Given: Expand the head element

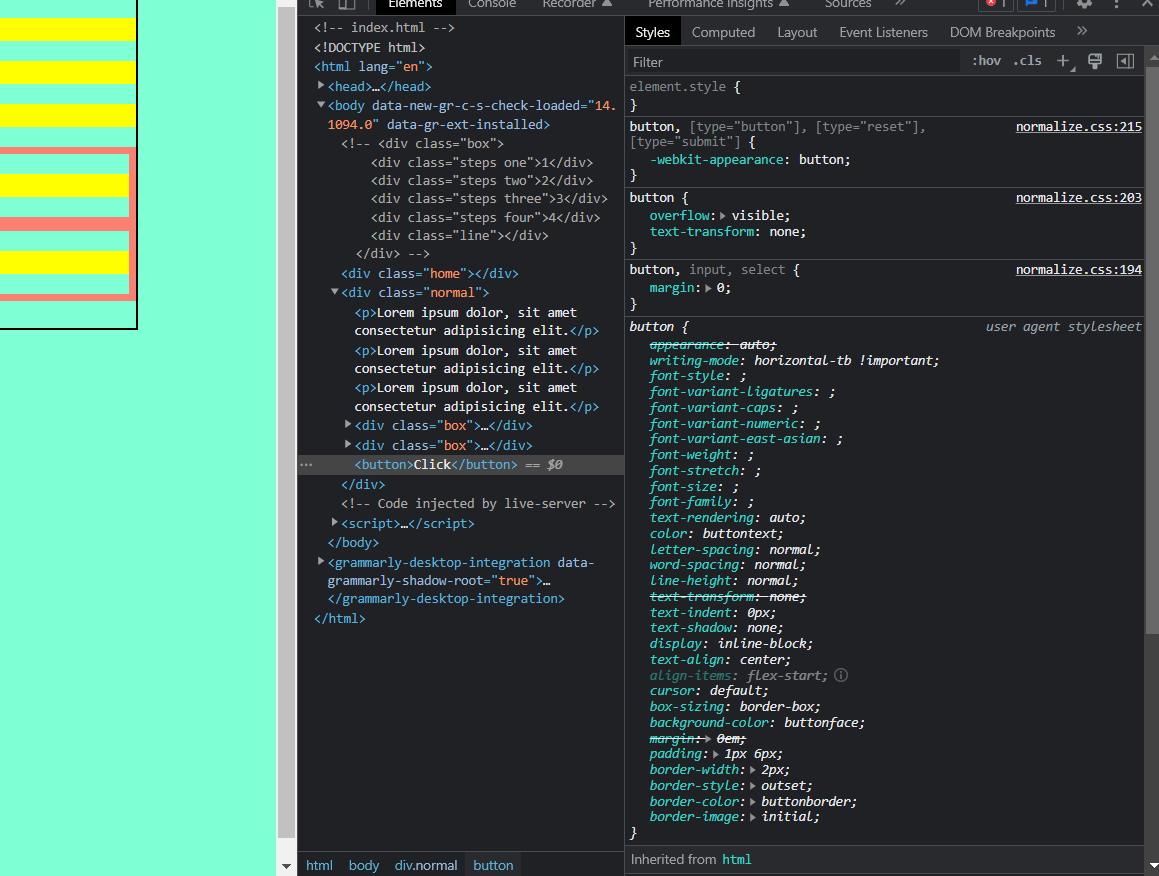Looking at the screenshot, I should tap(321, 86).
